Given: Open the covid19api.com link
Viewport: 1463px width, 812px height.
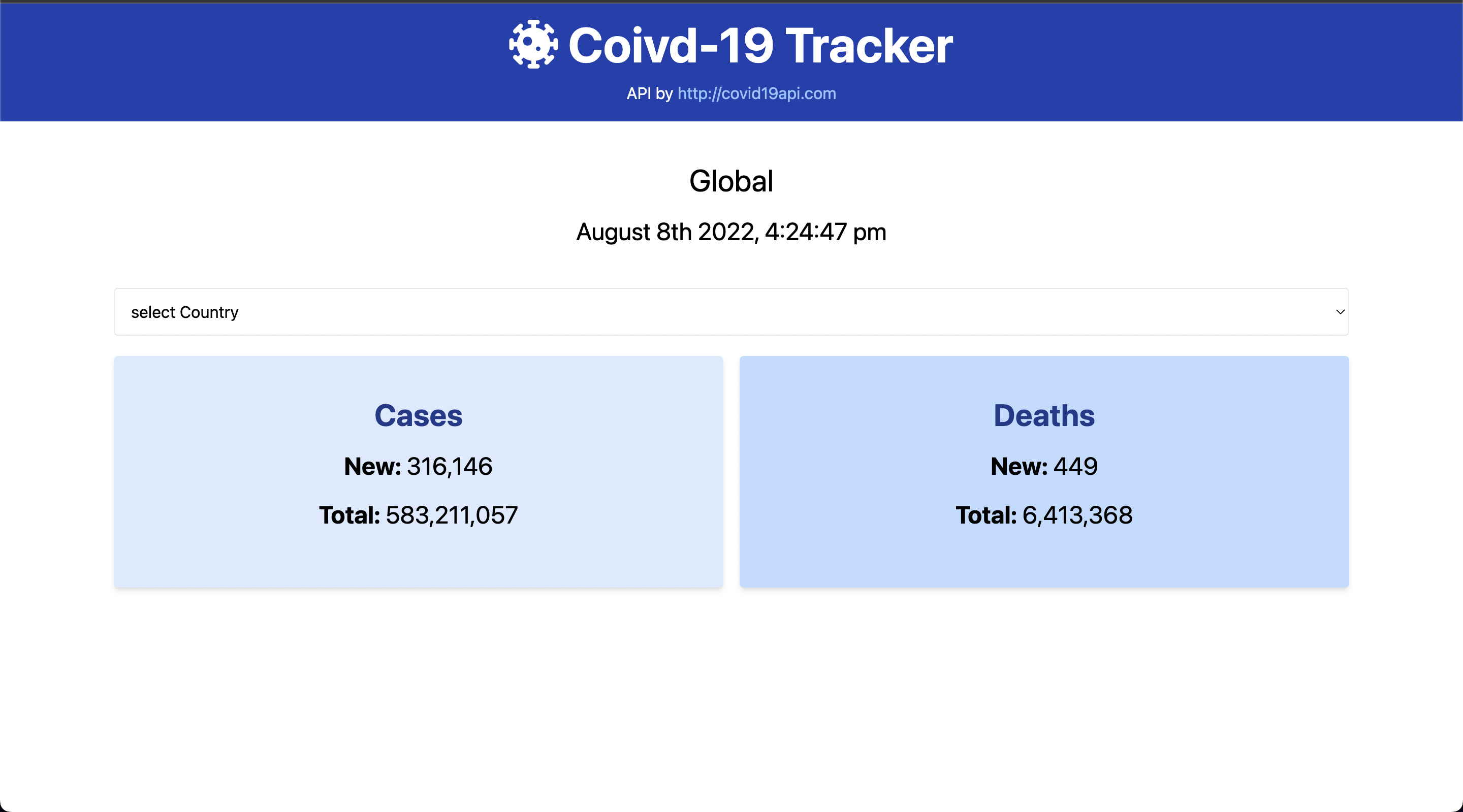Looking at the screenshot, I should click(x=756, y=93).
